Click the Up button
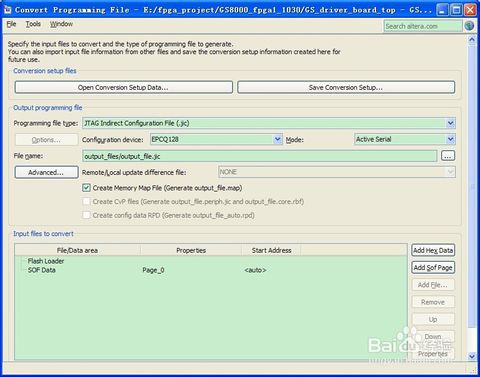The width and height of the screenshot is (480, 377). coord(433,320)
